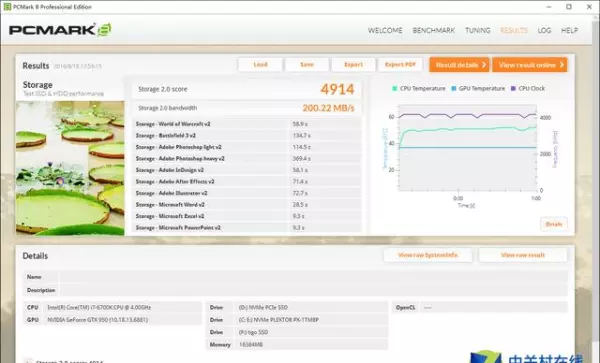Open chart Details button
Image resolution: width=600 pixels, height=363 pixels.
coord(554,224)
